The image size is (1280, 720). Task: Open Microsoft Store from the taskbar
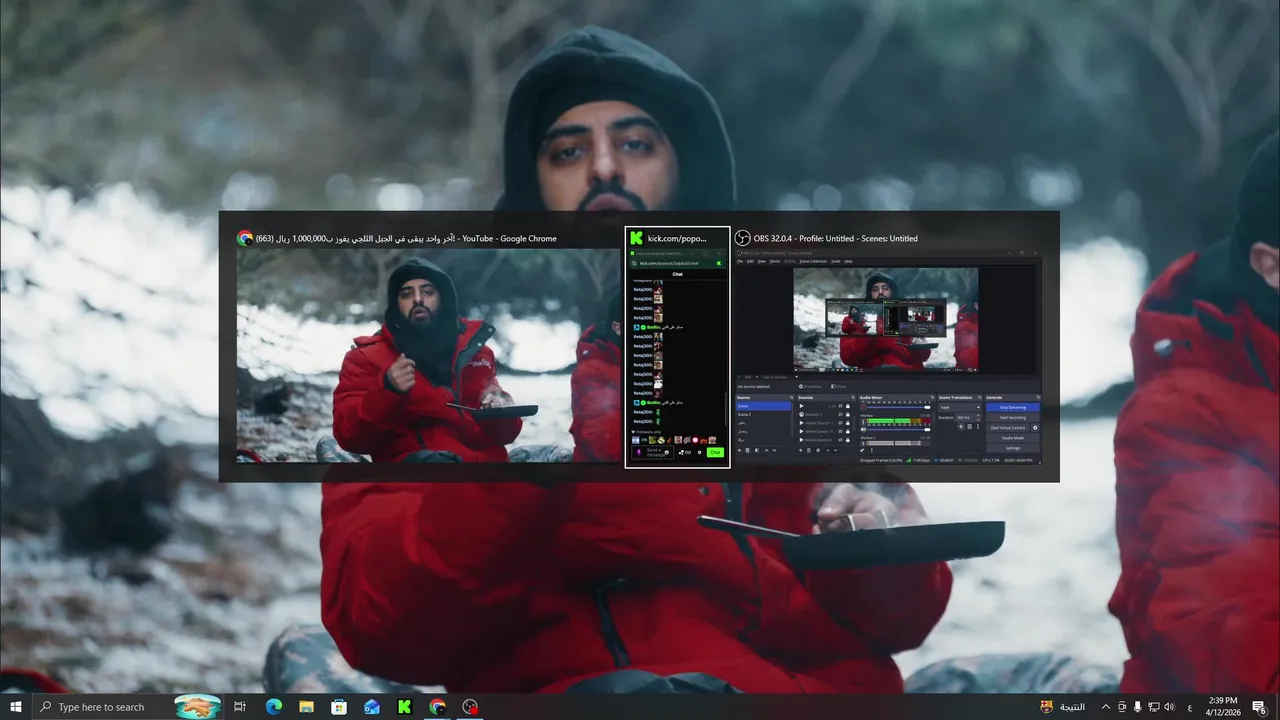click(339, 707)
